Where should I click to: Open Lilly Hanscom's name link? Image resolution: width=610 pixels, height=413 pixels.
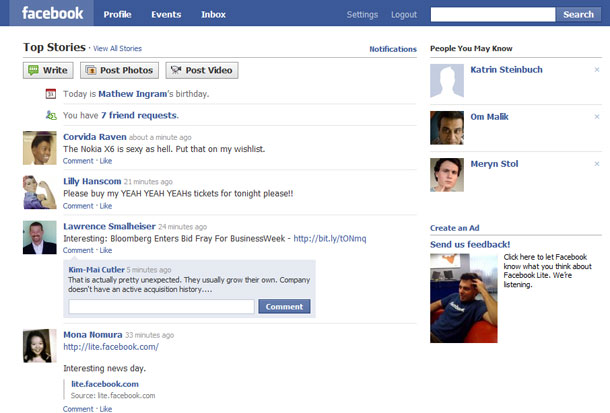coord(92,181)
